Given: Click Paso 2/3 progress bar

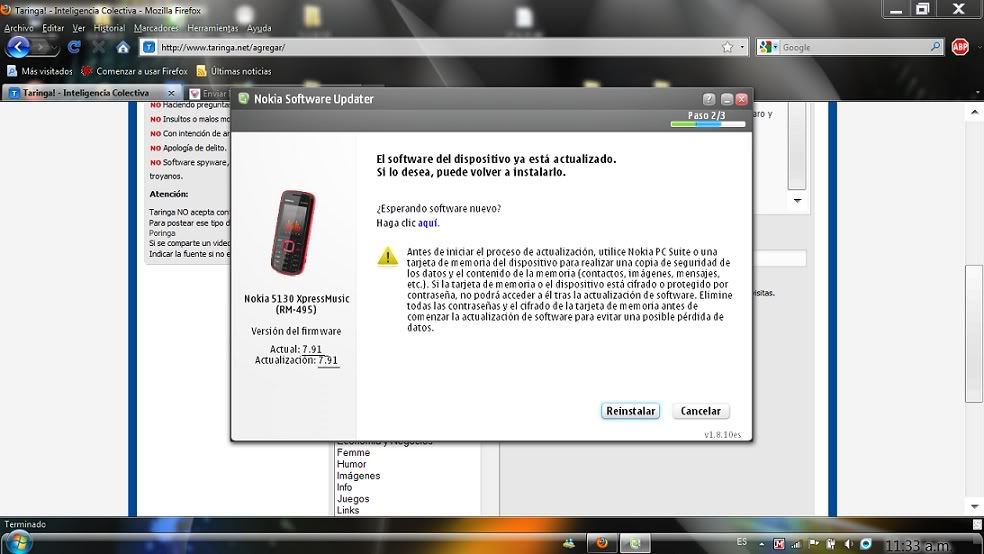Looking at the screenshot, I should (x=707, y=124).
